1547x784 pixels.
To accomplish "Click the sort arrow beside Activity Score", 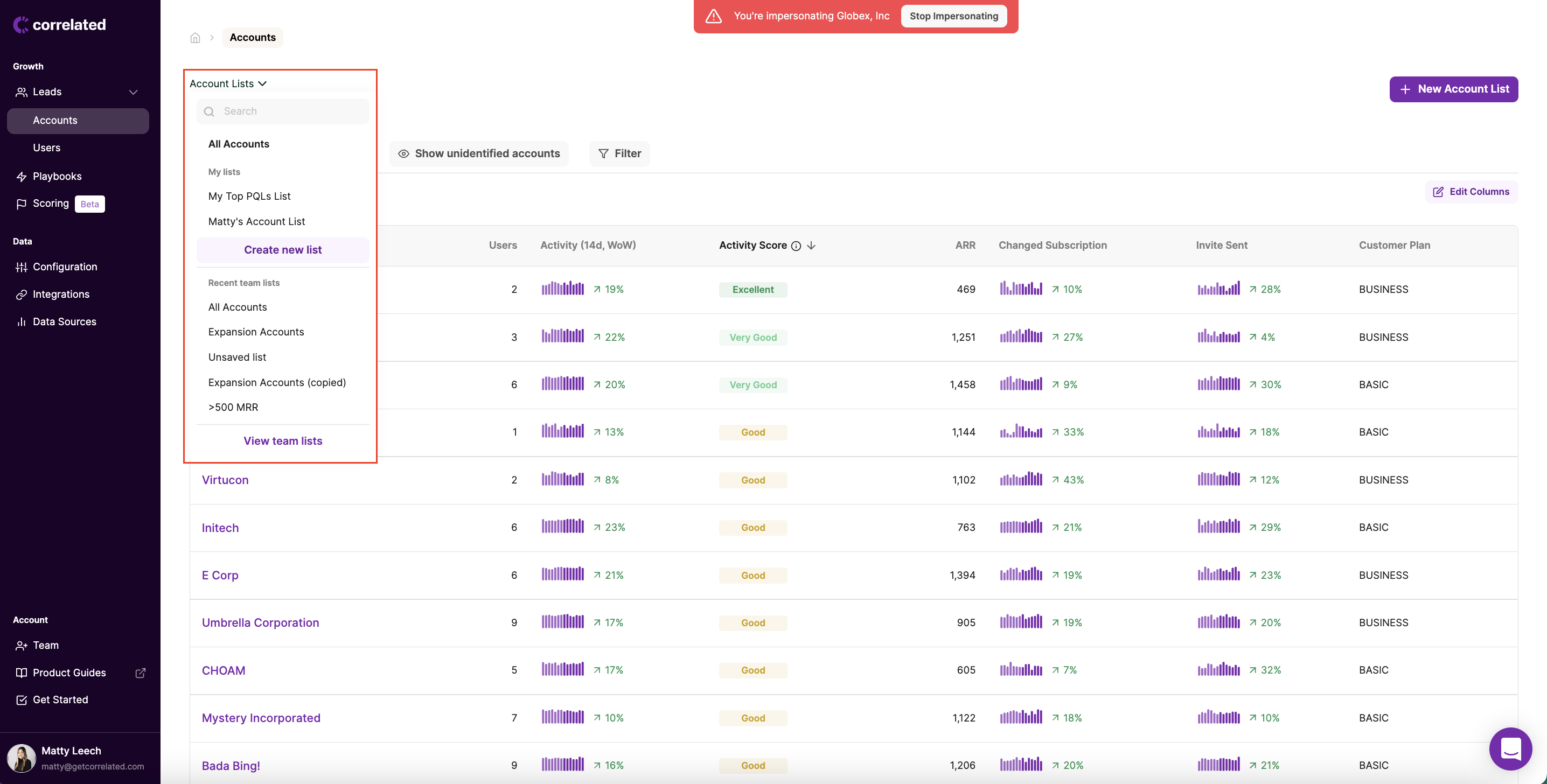I will tap(811, 246).
